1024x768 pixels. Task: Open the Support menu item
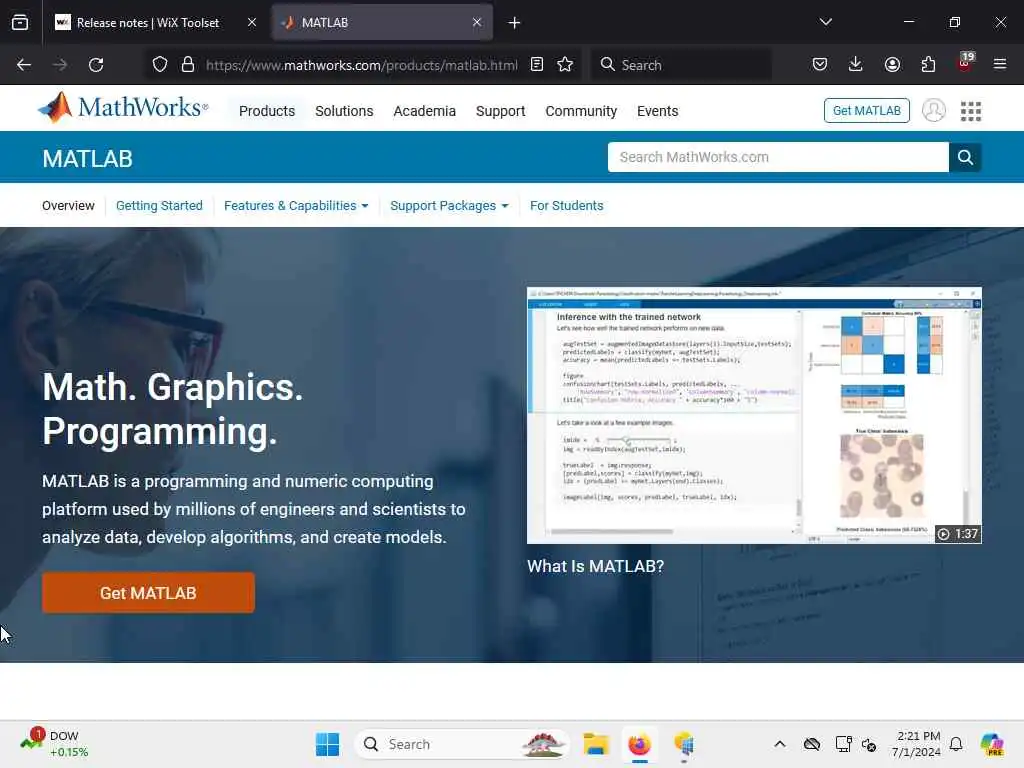pyautogui.click(x=500, y=111)
